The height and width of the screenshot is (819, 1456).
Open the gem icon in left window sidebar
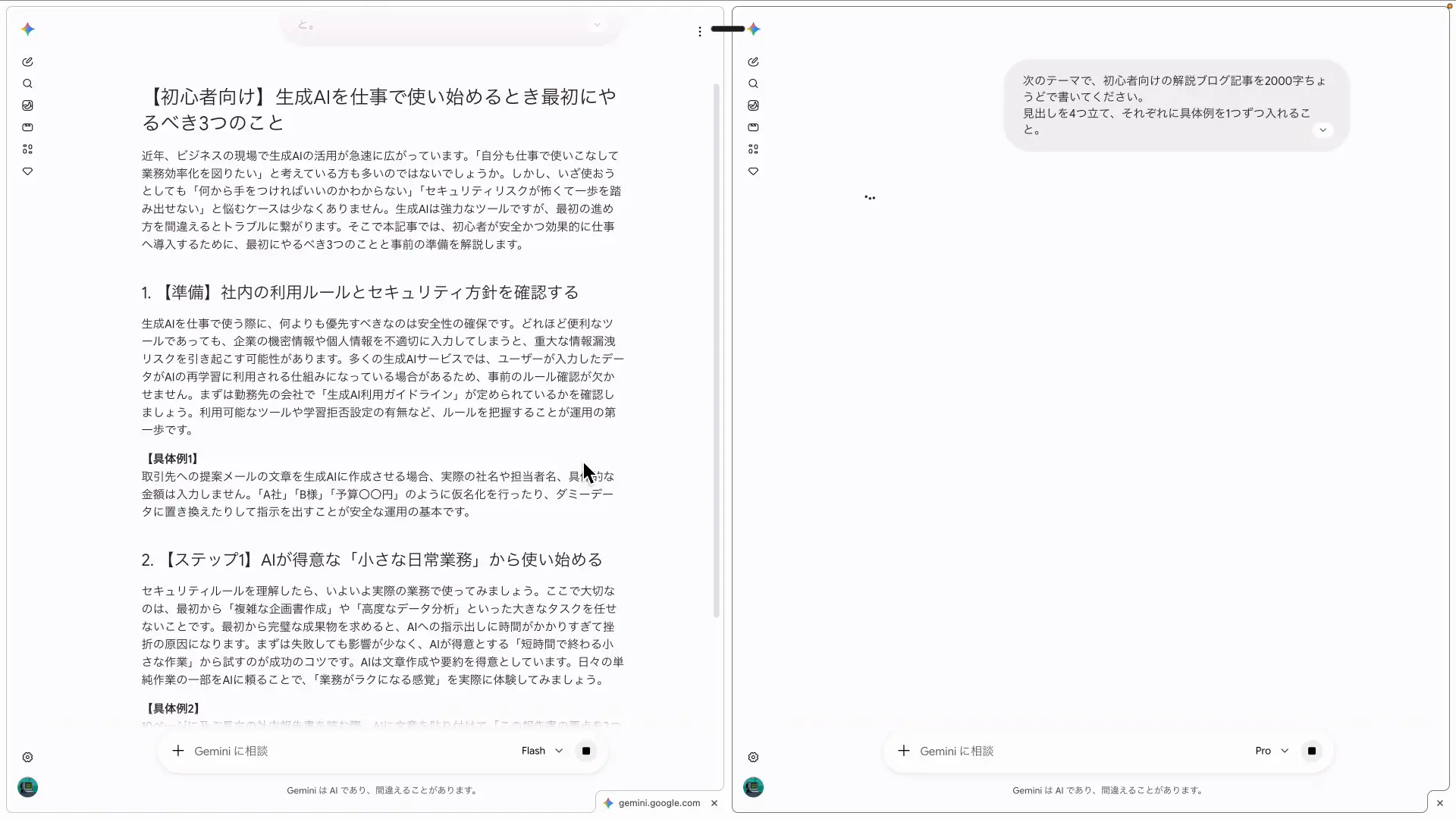point(28,171)
